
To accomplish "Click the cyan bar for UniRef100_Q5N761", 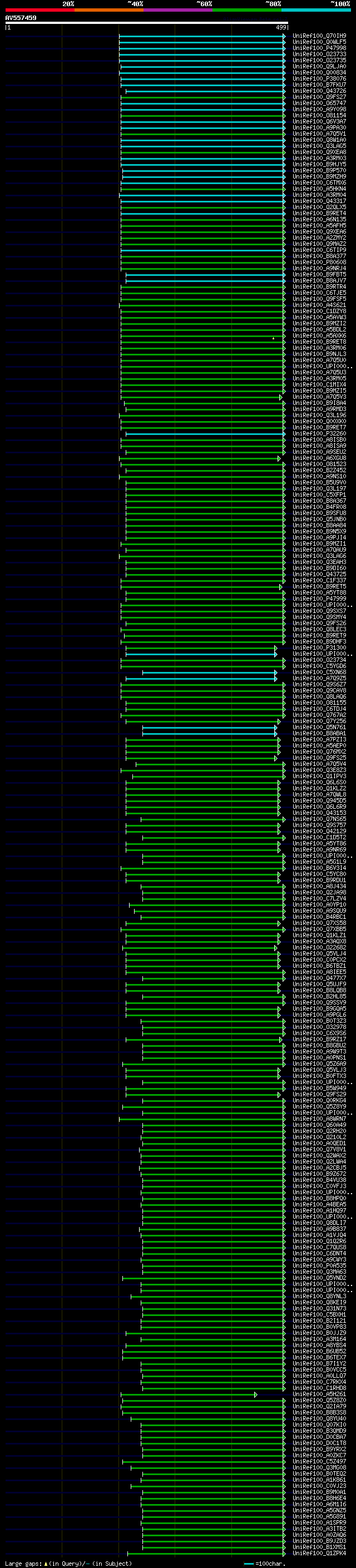I will pyautogui.click(x=209, y=728).
